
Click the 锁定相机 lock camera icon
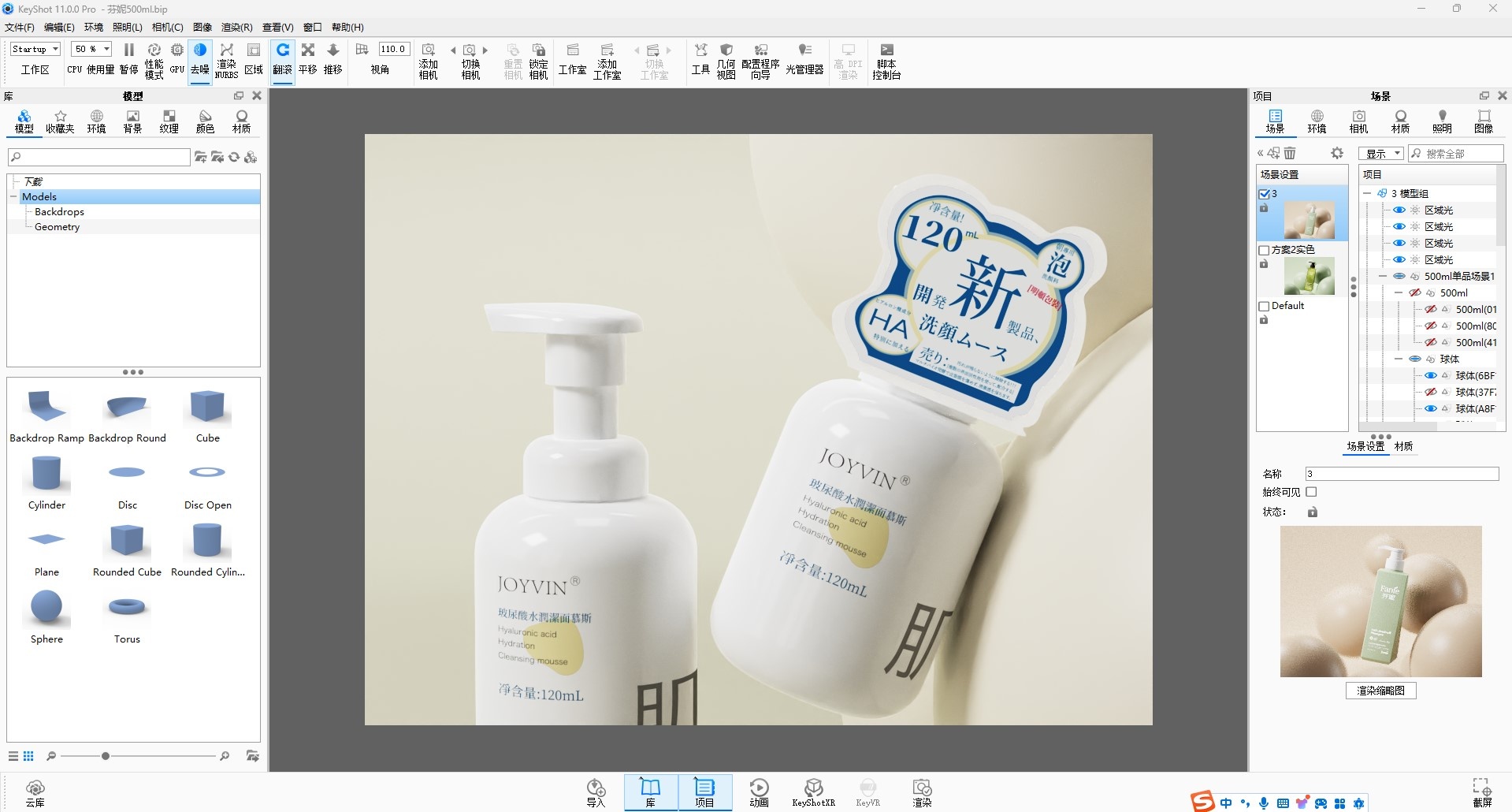(539, 61)
